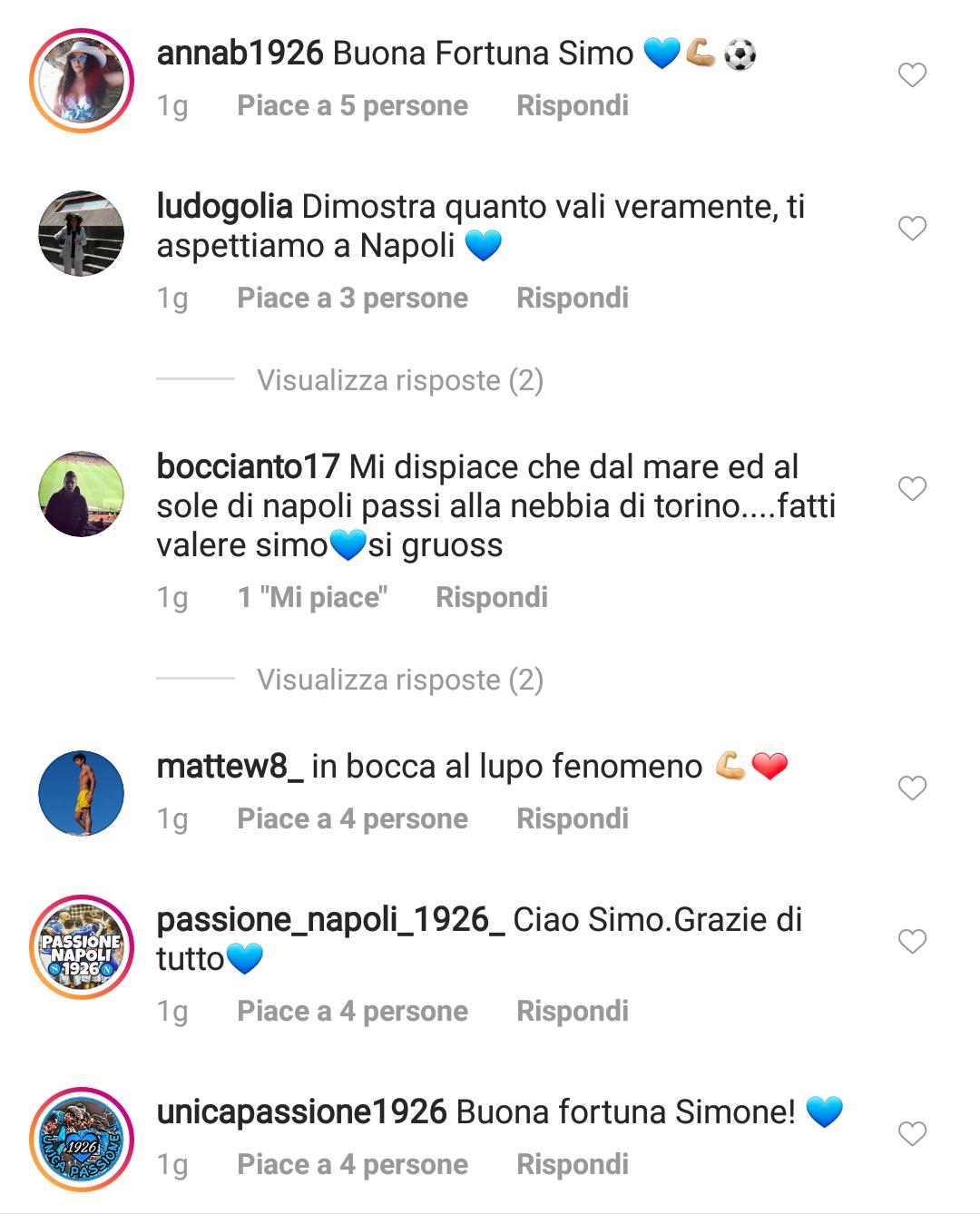Image resolution: width=980 pixels, height=1214 pixels.
Task: Reply to annab1926 with Rispondi
Action: pos(573,105)
